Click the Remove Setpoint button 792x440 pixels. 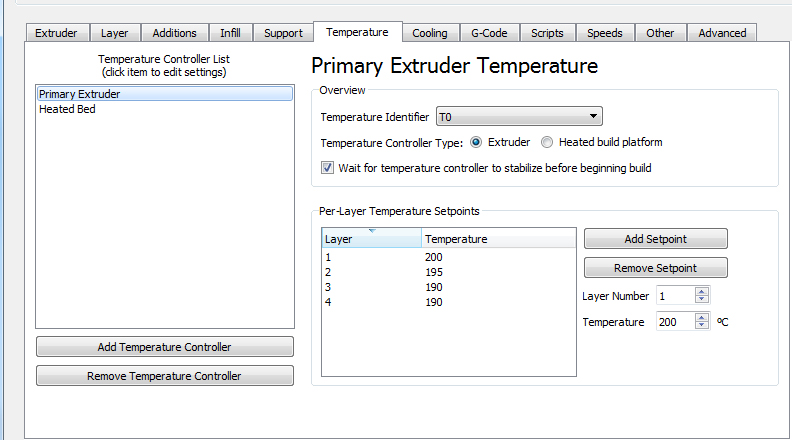click(656, 268)
